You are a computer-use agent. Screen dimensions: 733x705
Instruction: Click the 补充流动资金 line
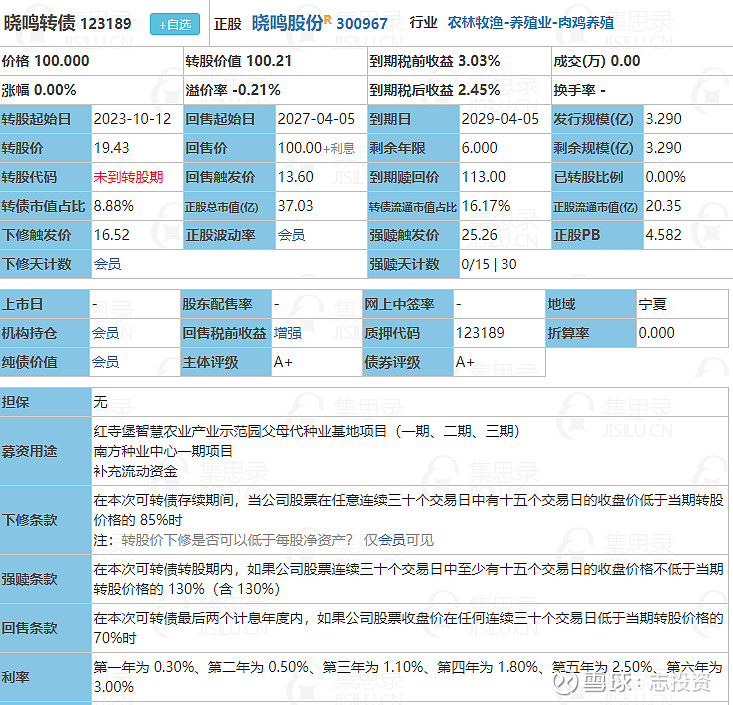pyautogui.click(x=136, y=471)
